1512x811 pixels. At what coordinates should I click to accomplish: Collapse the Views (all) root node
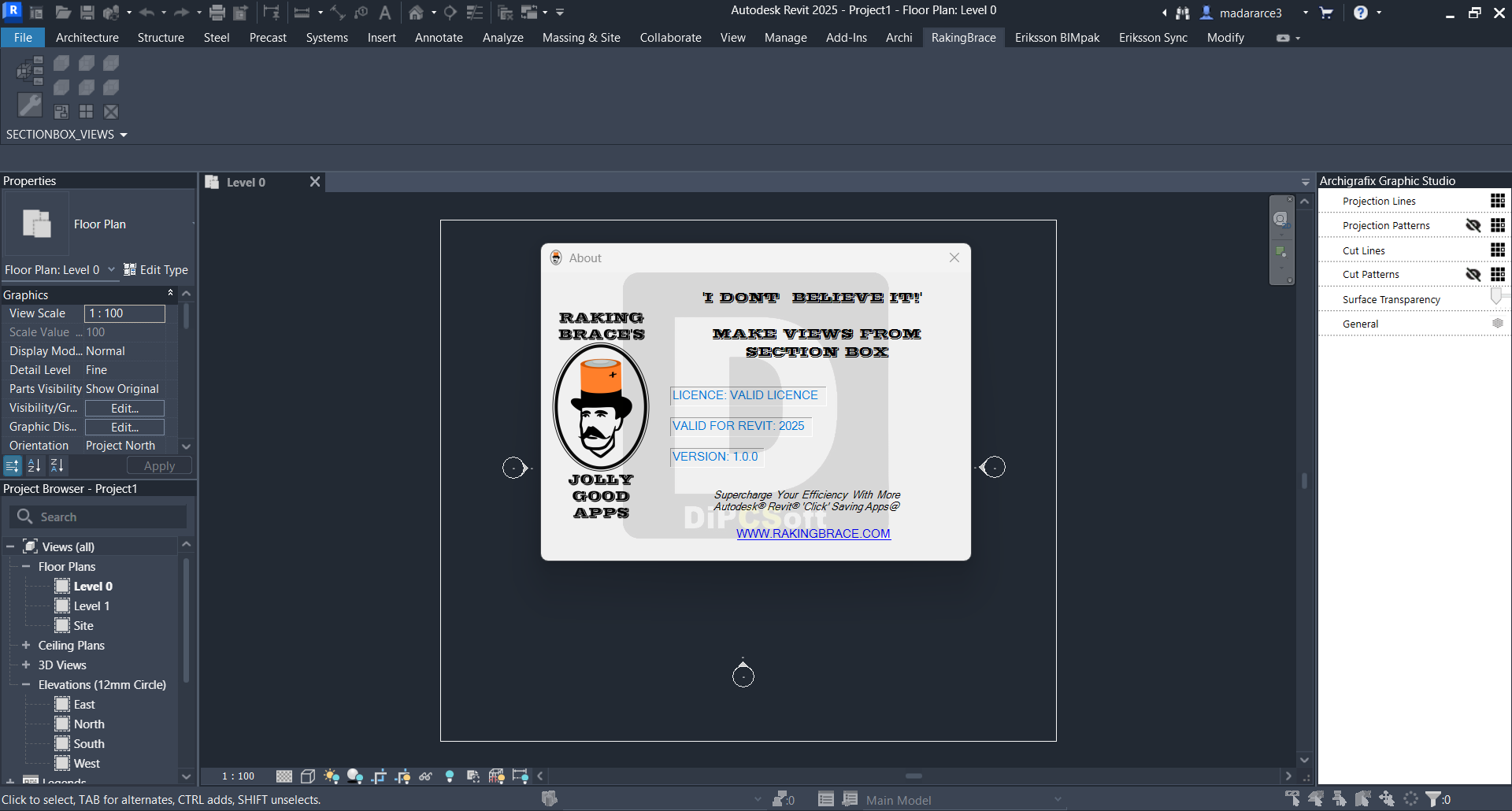coord(10,546)
